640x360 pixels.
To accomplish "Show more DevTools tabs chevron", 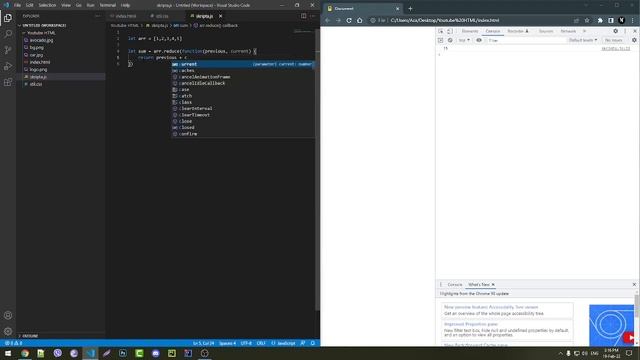I will tap(584, 31).
